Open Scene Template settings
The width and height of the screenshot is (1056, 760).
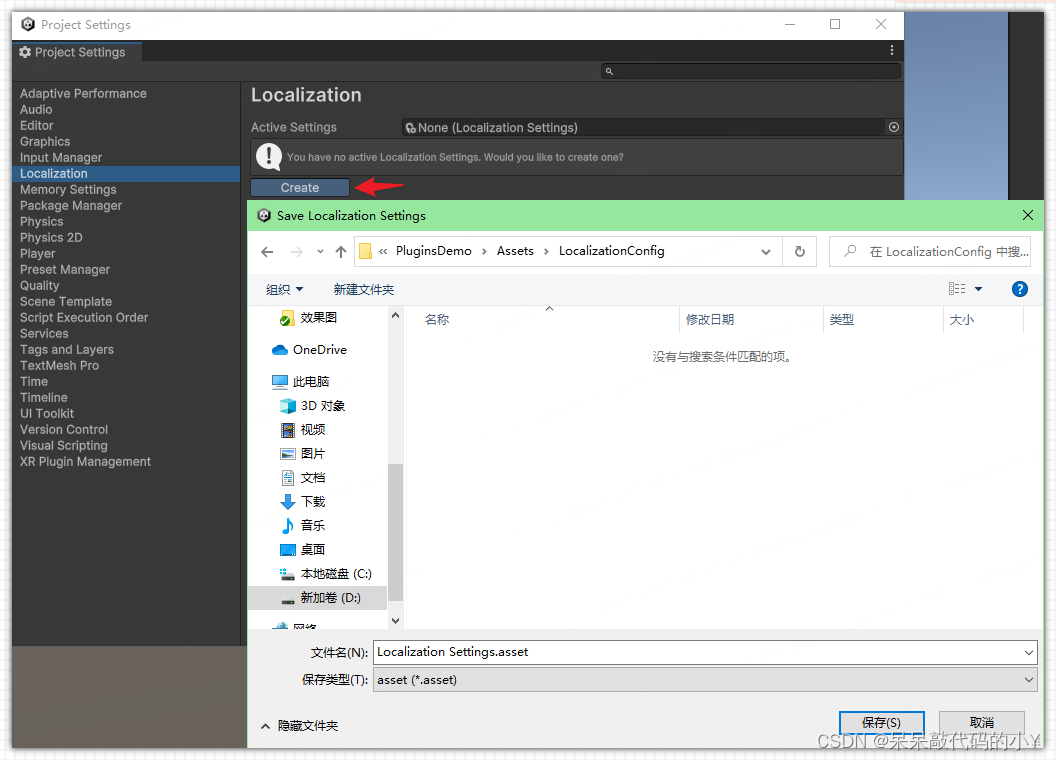click(65, 302)
